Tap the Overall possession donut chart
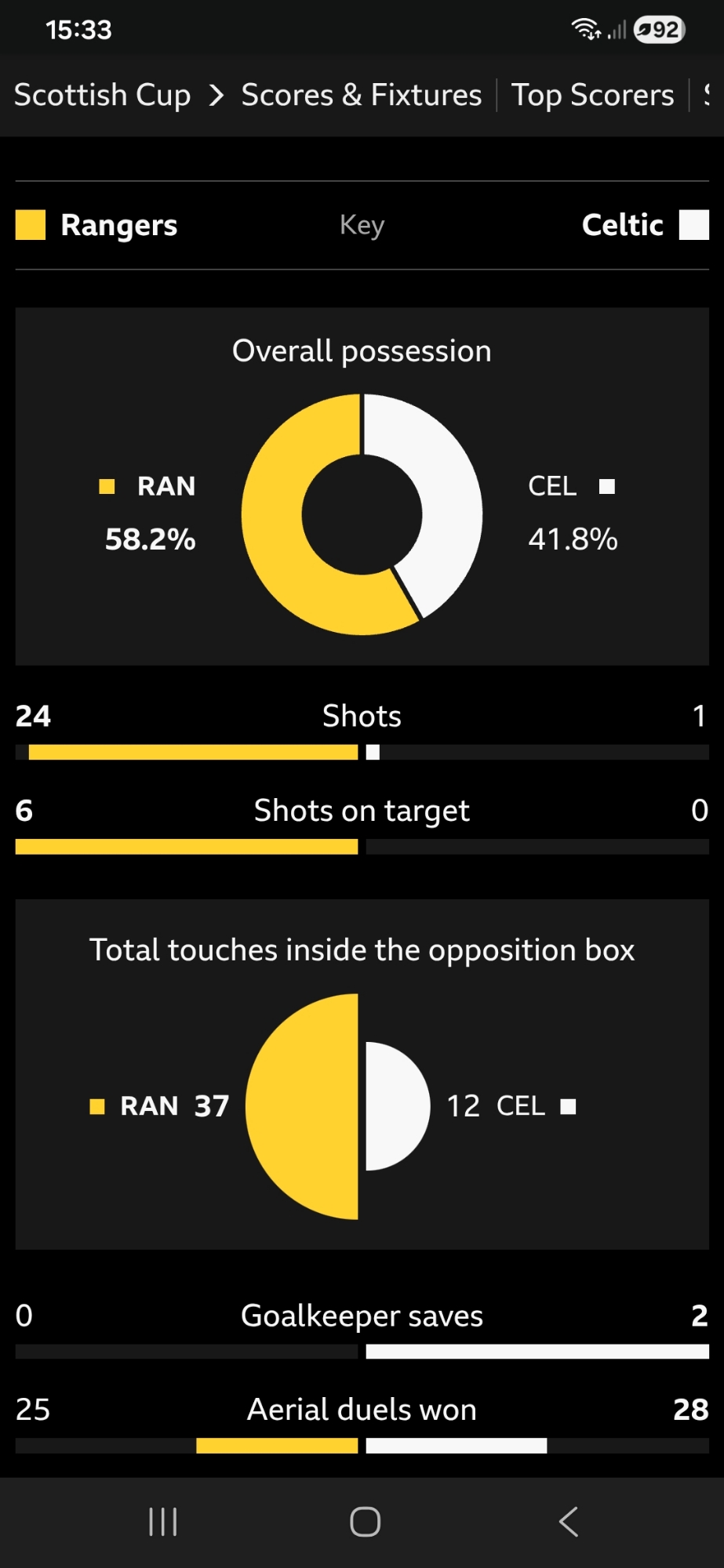 click(362, 514)
